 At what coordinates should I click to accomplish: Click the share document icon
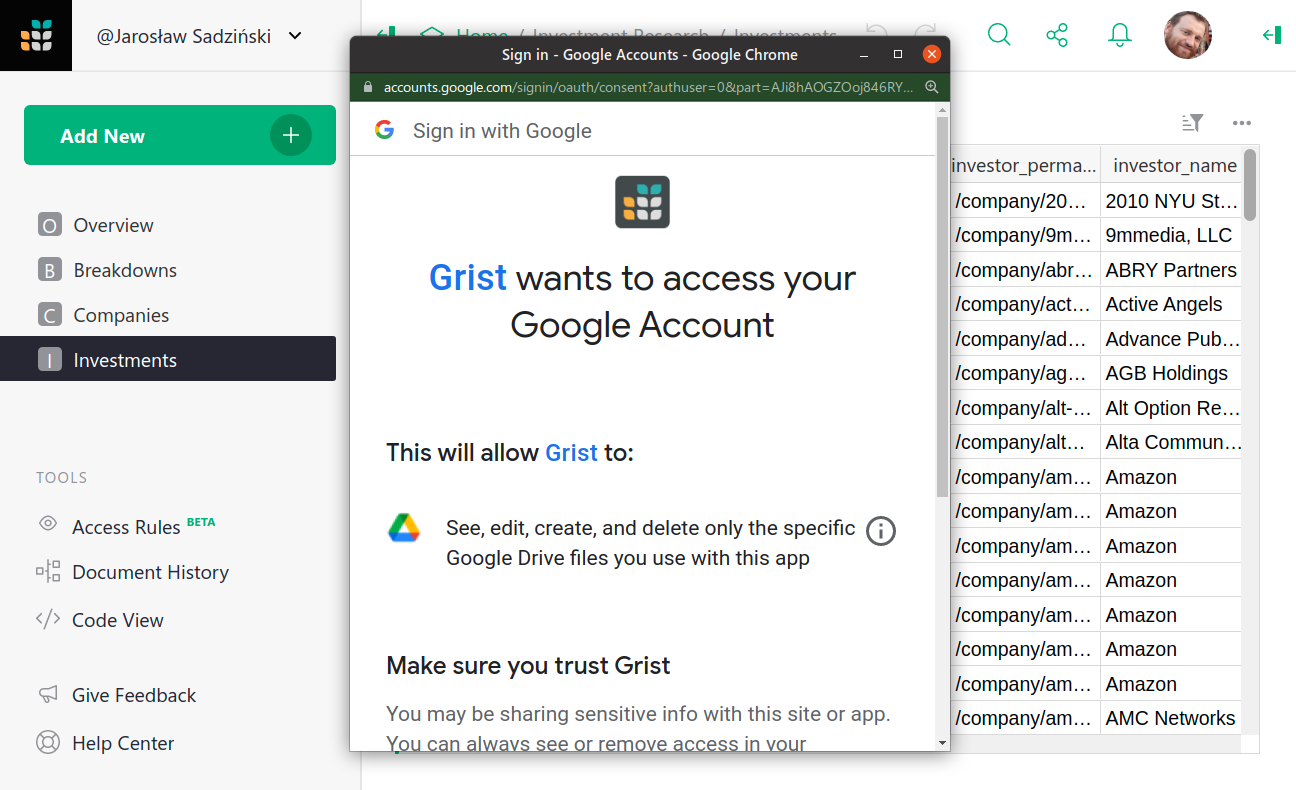[1057, 34]
